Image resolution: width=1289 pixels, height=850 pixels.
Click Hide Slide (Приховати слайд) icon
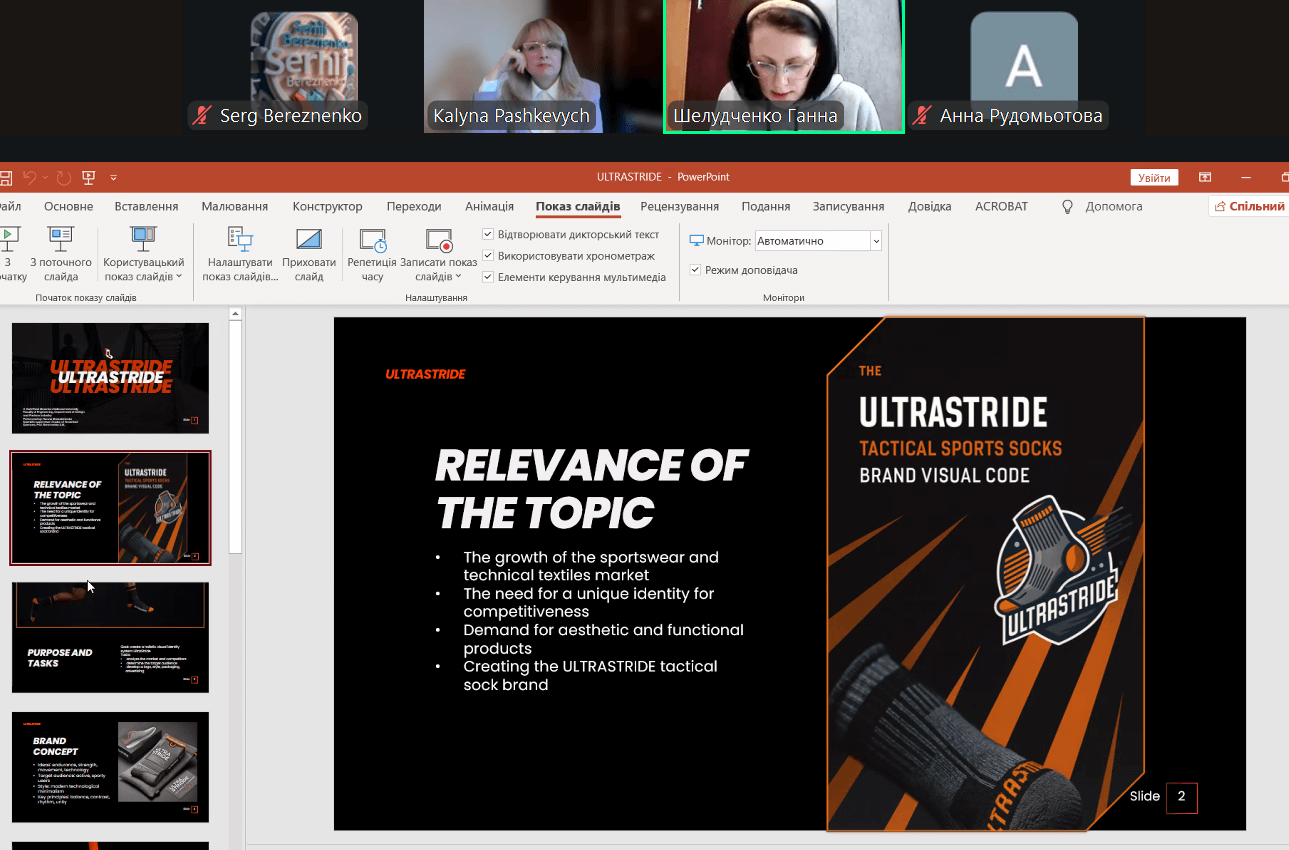309,239
